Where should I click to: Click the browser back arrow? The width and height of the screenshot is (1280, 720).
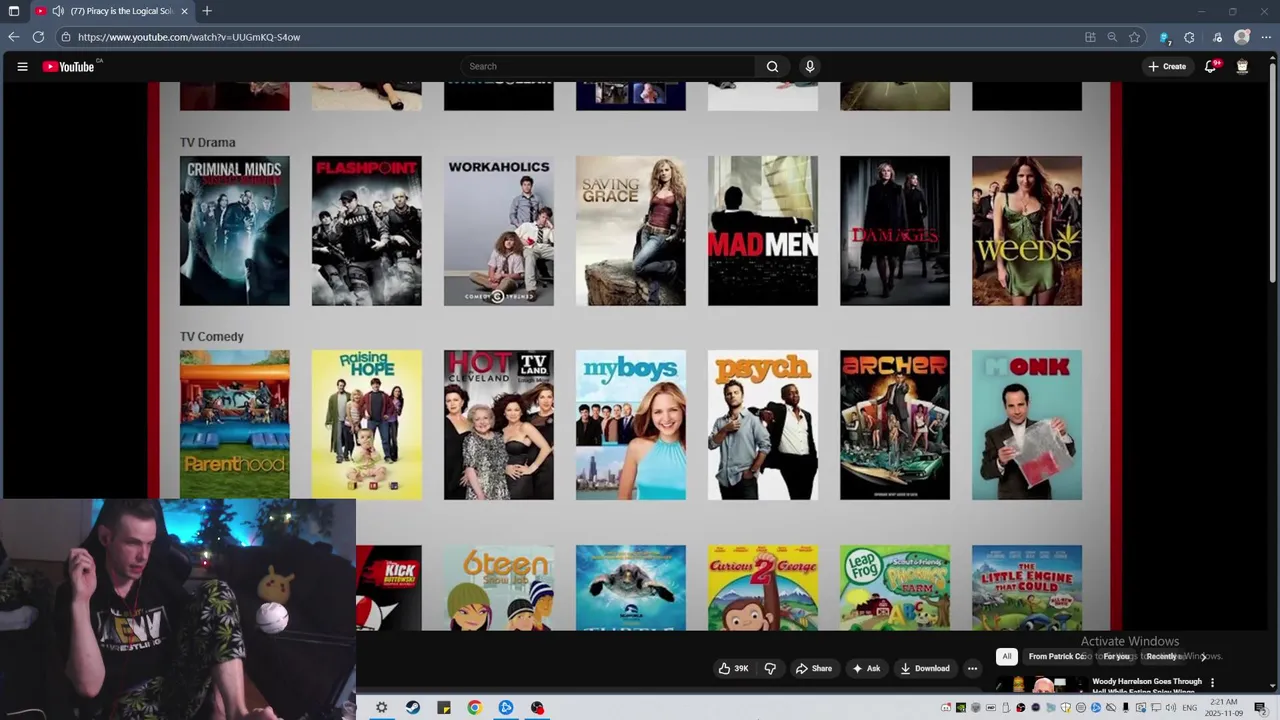13,37
